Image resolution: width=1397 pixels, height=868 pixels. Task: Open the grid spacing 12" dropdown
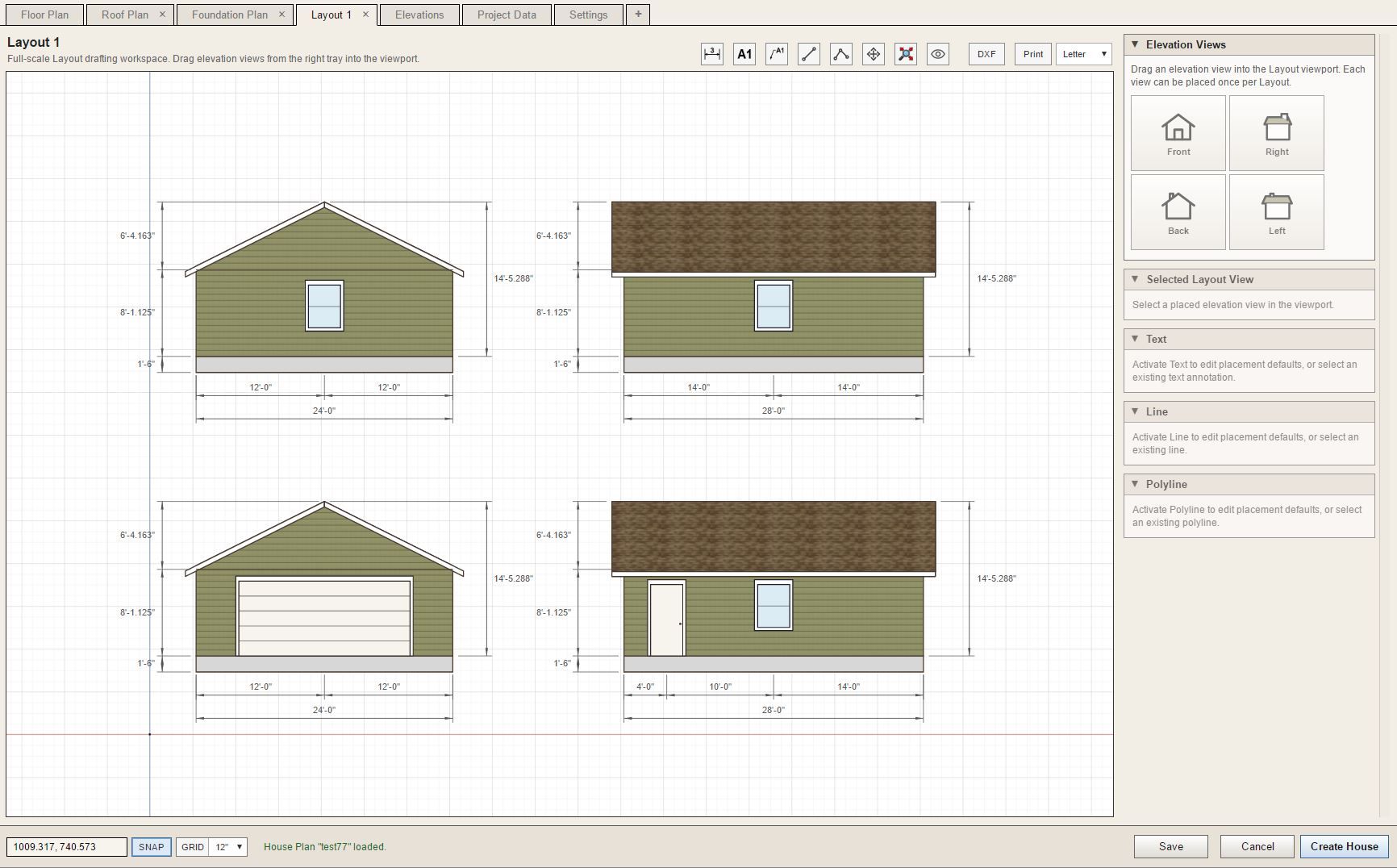[x=228, y=847]
